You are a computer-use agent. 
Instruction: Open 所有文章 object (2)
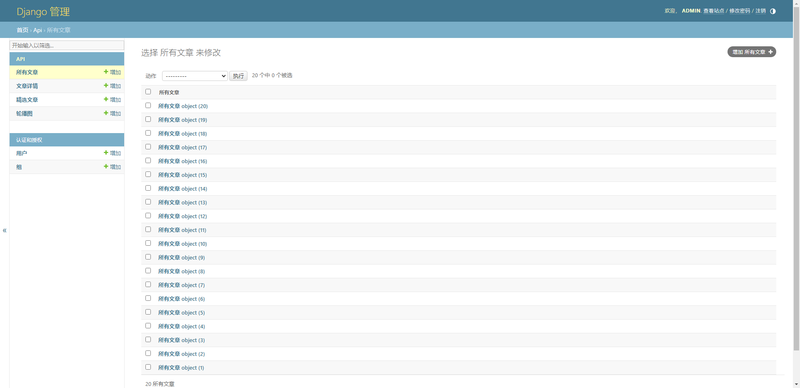(x=181, y=354)
